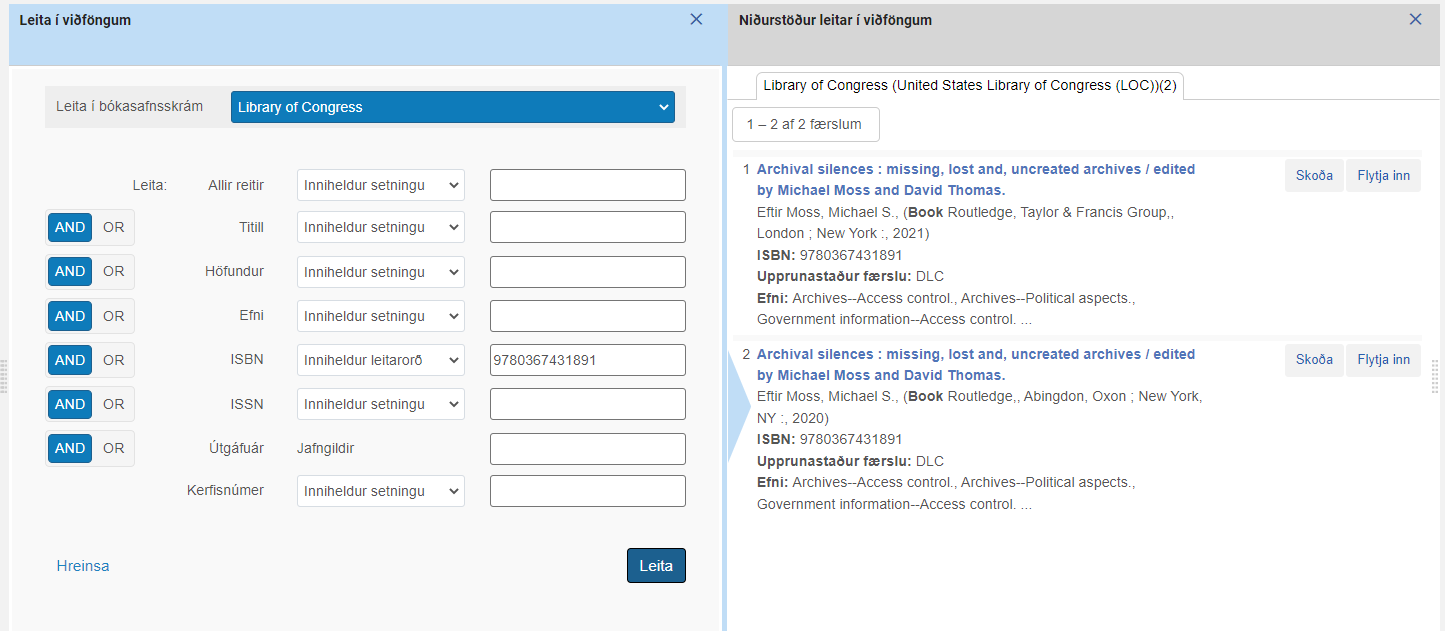Click Flytja inn for the 2021 London record

coord(1383,175)
